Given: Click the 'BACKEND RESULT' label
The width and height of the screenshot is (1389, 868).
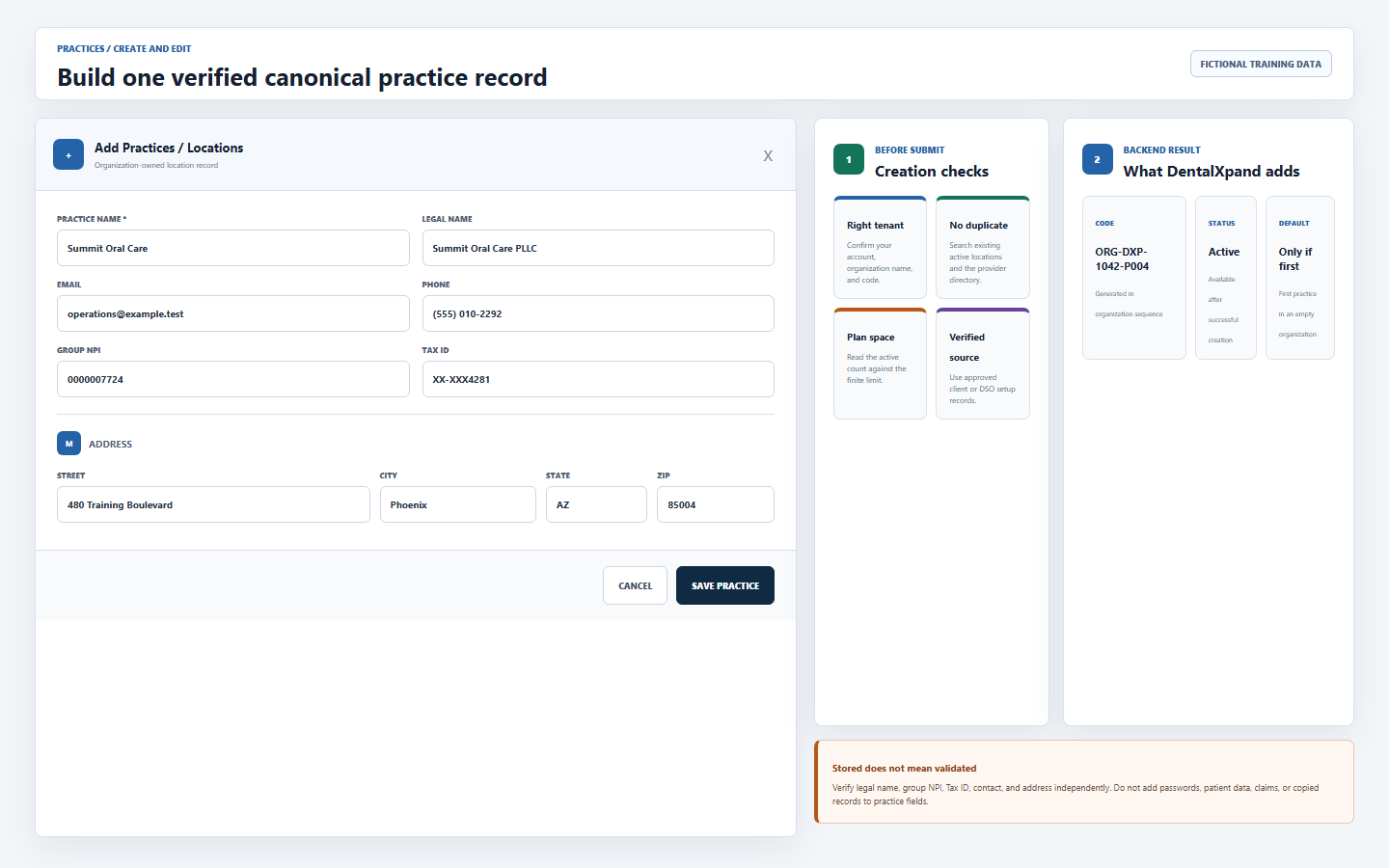Looking at the screenshot, I should click(1161, 149).
